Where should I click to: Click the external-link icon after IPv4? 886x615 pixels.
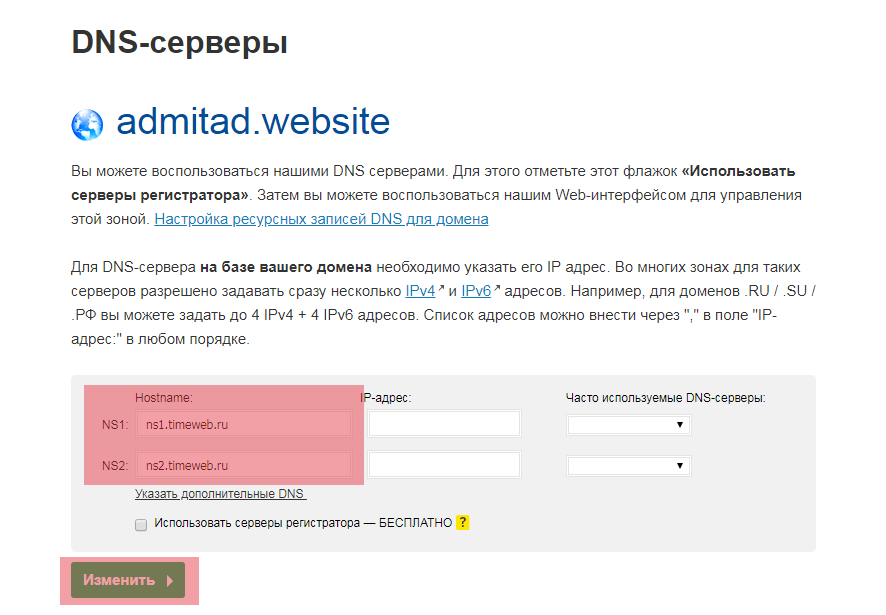coord(442,290)
